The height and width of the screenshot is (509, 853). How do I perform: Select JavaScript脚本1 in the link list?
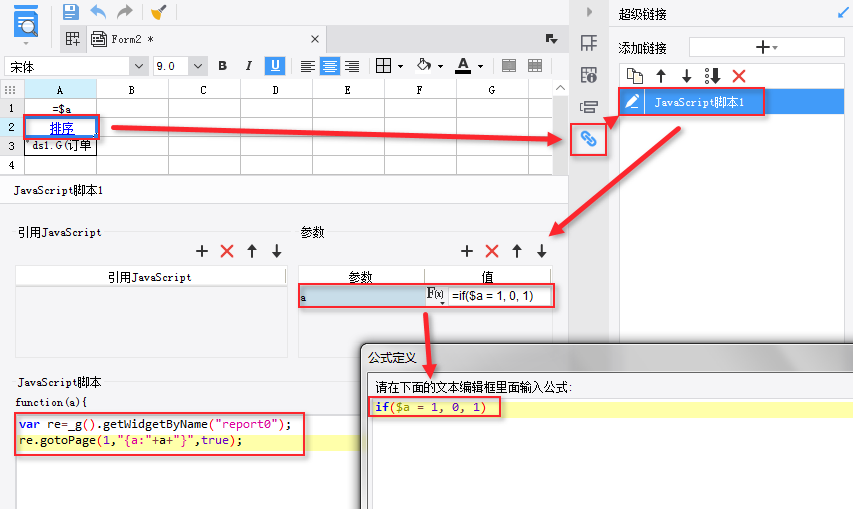[x=699, y=102]
